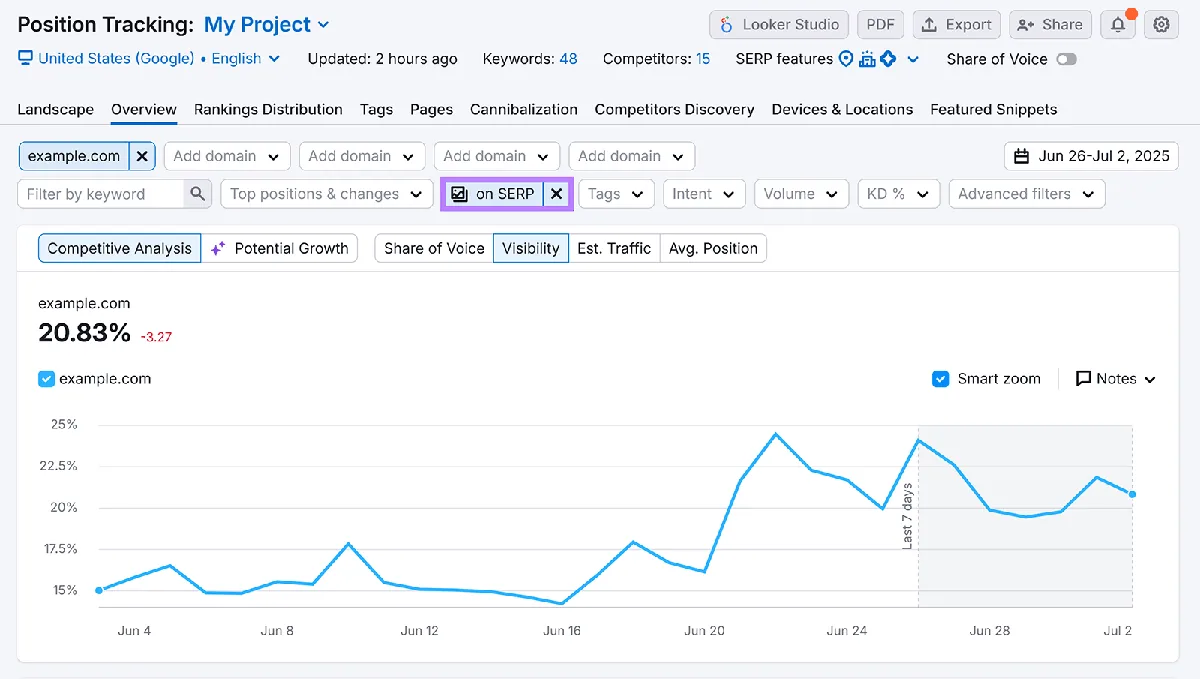Show the Avg. Position metric

coord(713,248)
